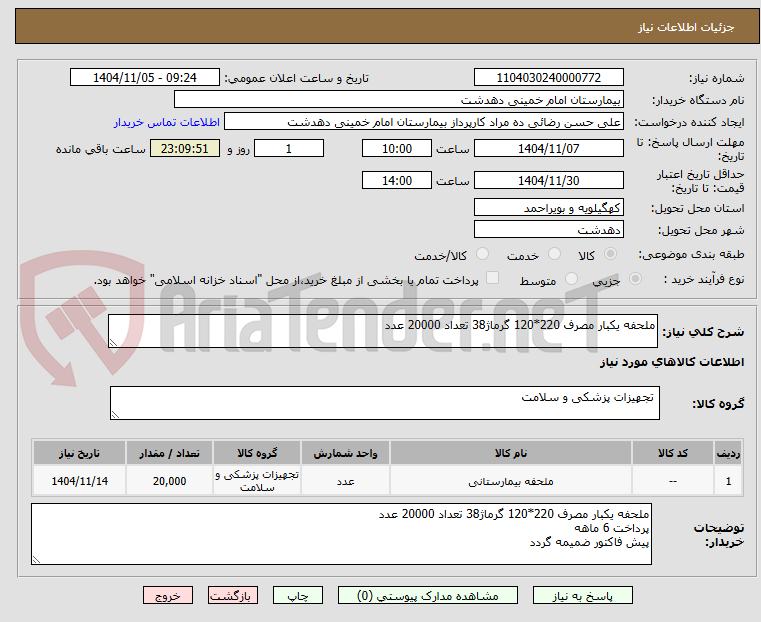Viewport: 761px width, 622px height.
Task: Open مشاهده مدارک پیوستی (0) button
Action: (x=428, y=595)
